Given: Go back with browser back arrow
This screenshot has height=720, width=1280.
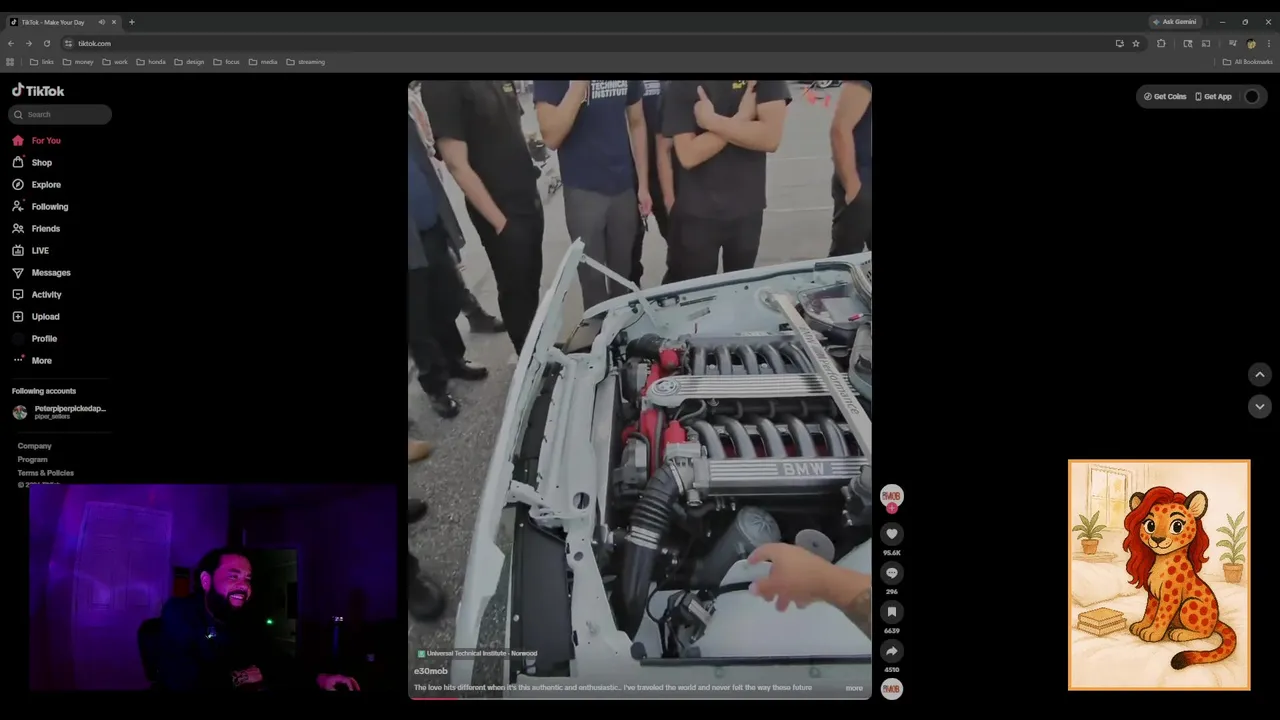Looking at the screenshot, I should point(11,43).
